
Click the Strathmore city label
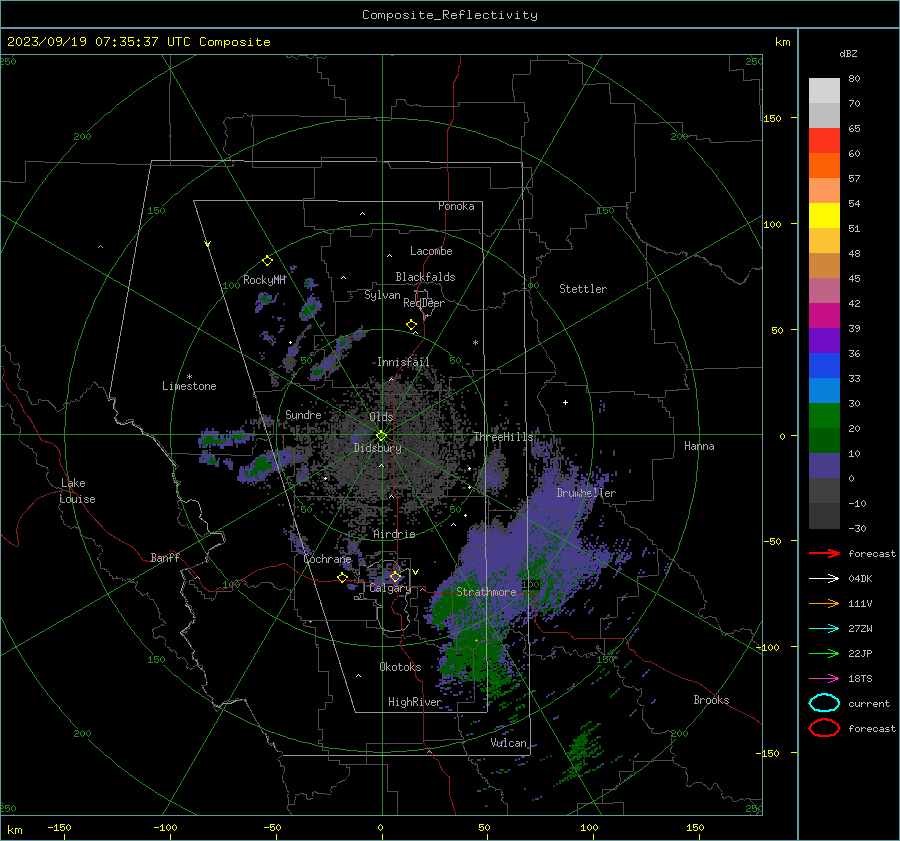click(x=486, y=592)
